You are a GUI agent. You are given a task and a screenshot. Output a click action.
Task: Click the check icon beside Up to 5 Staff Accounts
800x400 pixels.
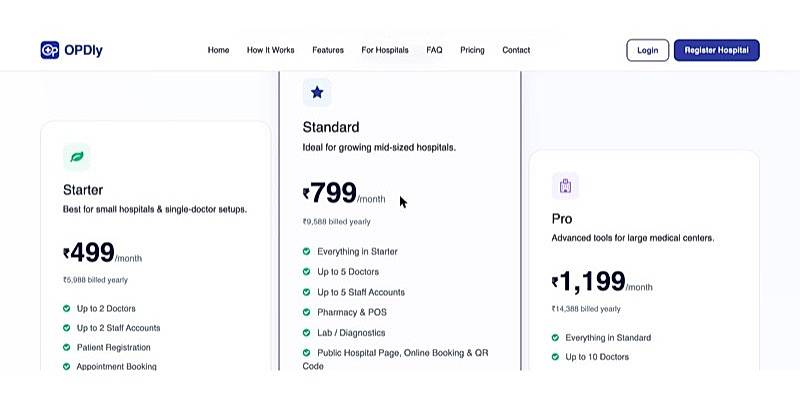pyautogui.click(x=306, y=292)
